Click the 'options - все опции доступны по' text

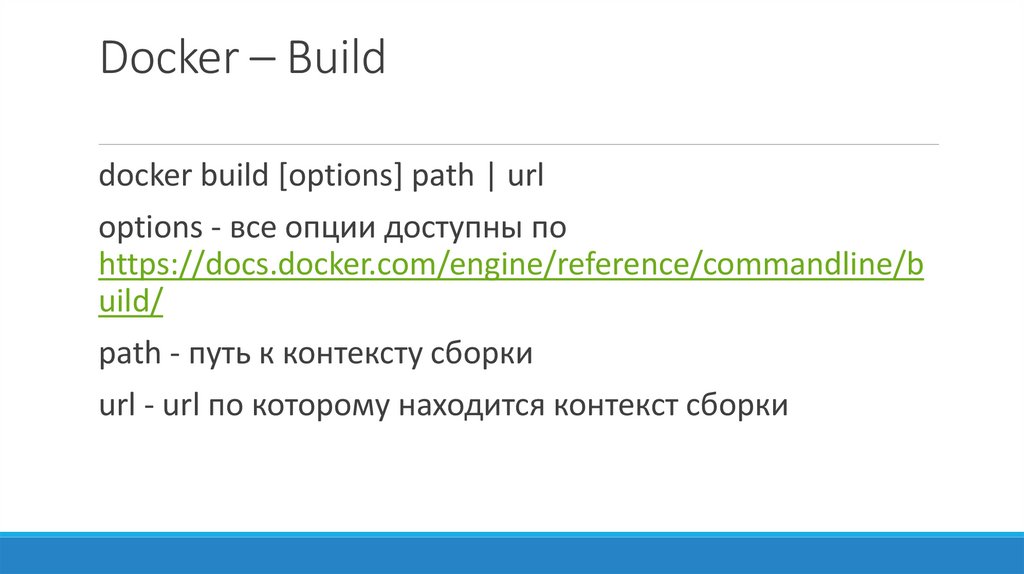333,228
